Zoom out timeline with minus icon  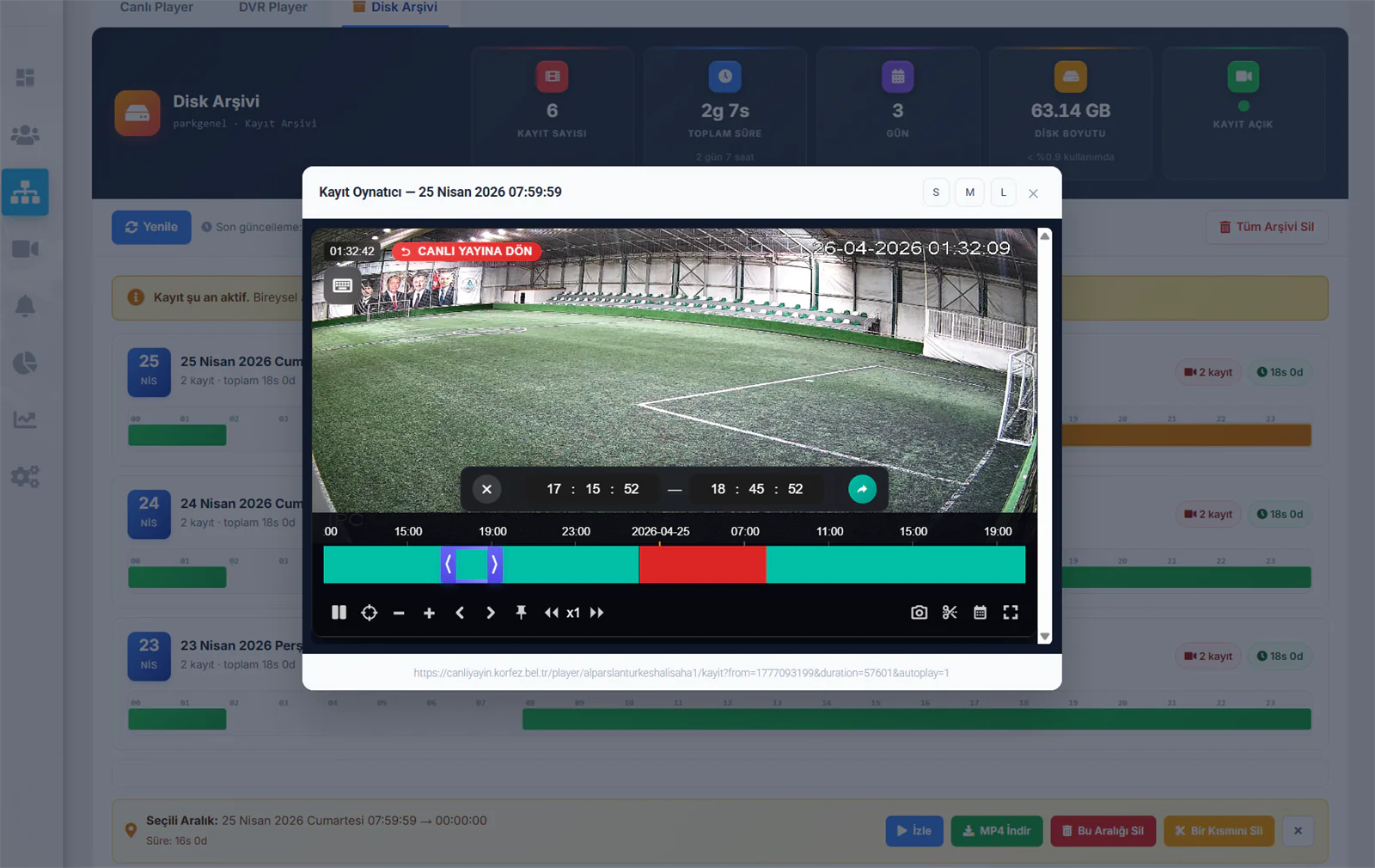[x=399, y=613]
